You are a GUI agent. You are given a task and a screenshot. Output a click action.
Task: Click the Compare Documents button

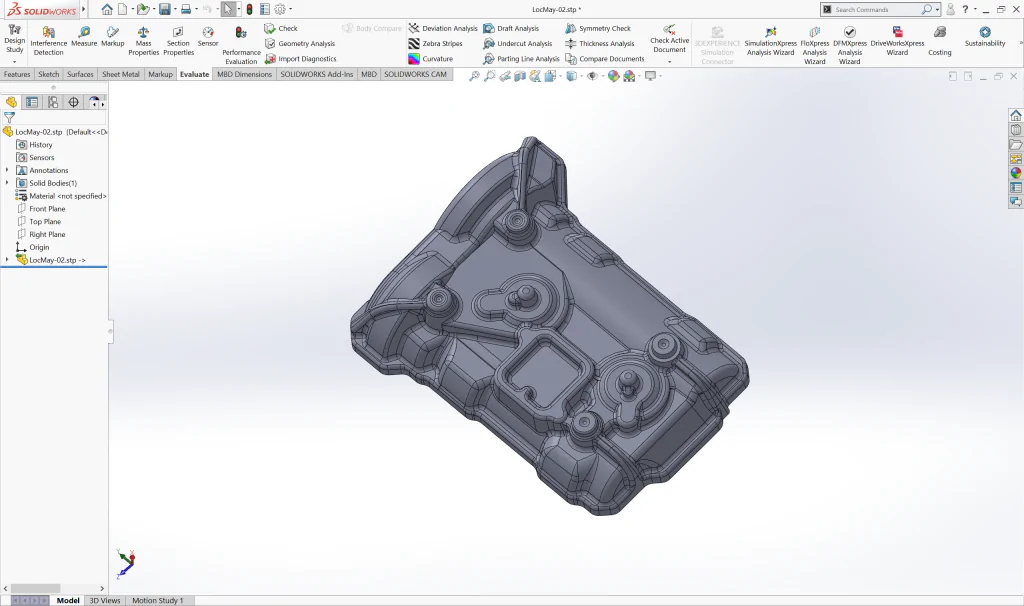605,59
